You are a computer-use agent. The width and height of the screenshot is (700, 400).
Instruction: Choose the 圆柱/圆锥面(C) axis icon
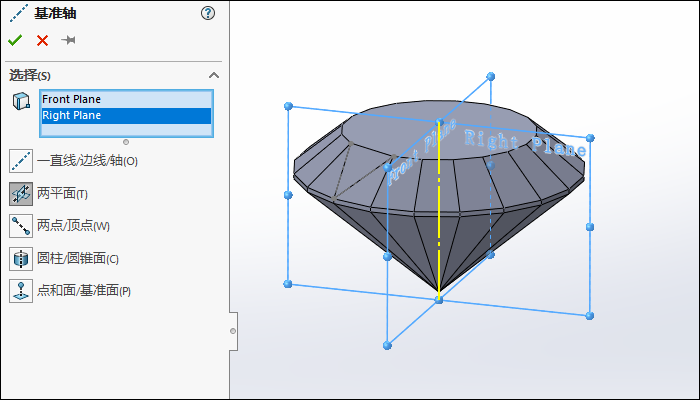click(x=21, y=258)
